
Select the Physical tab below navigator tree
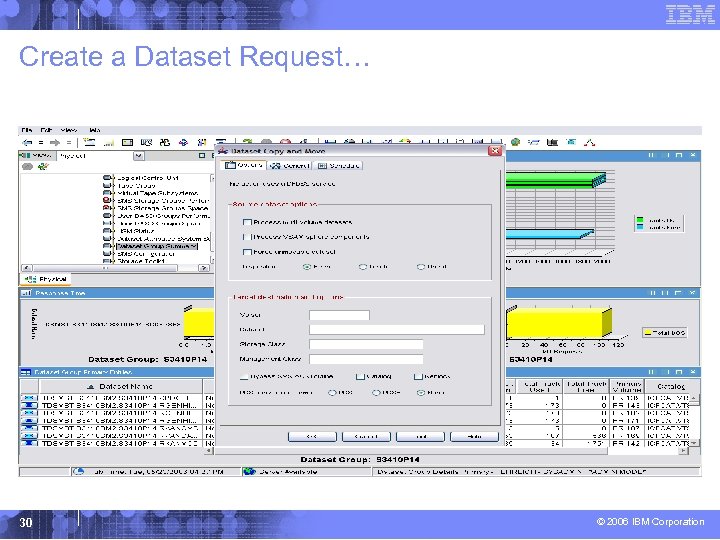click(x=45, y=279)
